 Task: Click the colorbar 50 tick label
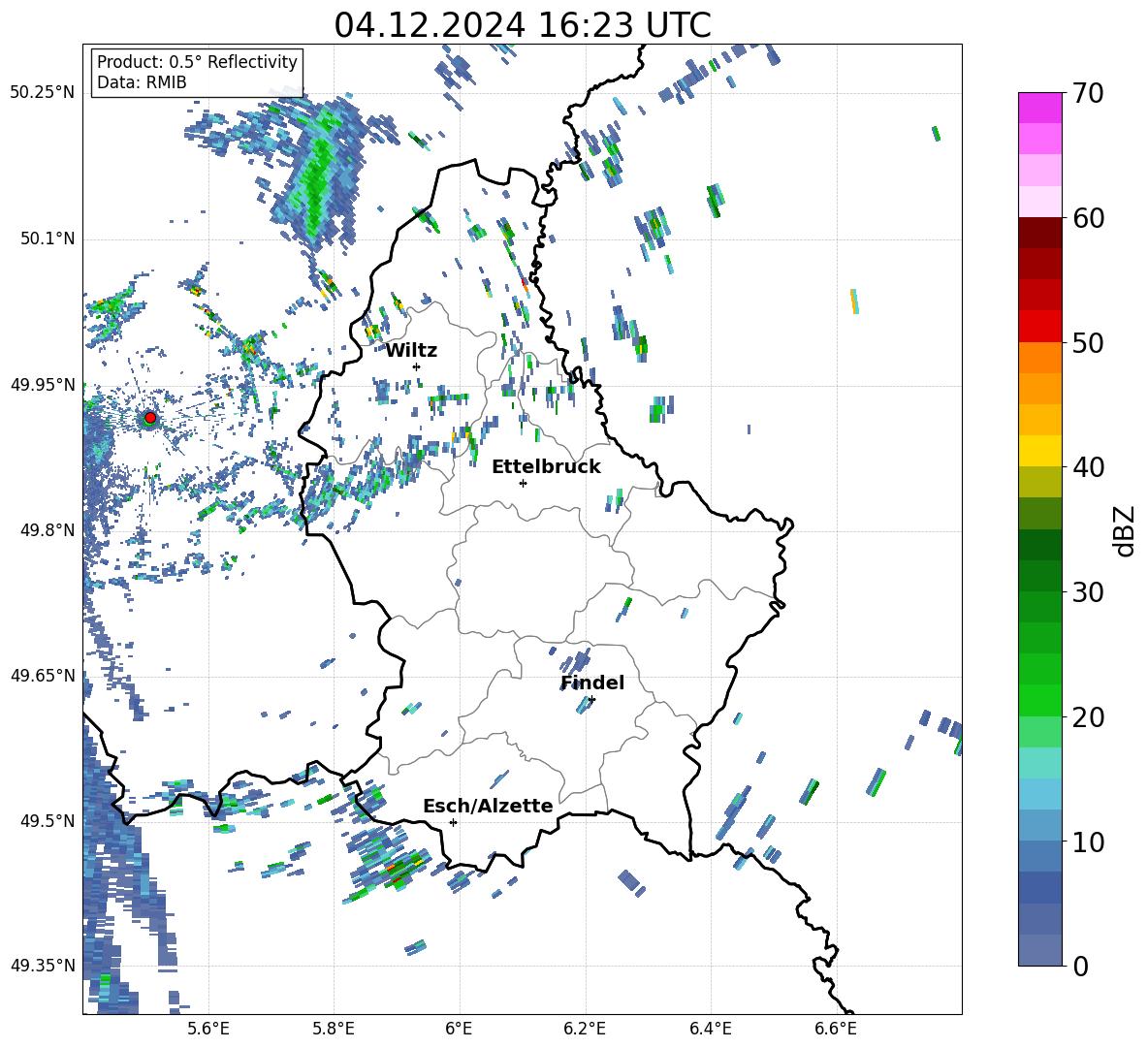(x=1089, y=342)
